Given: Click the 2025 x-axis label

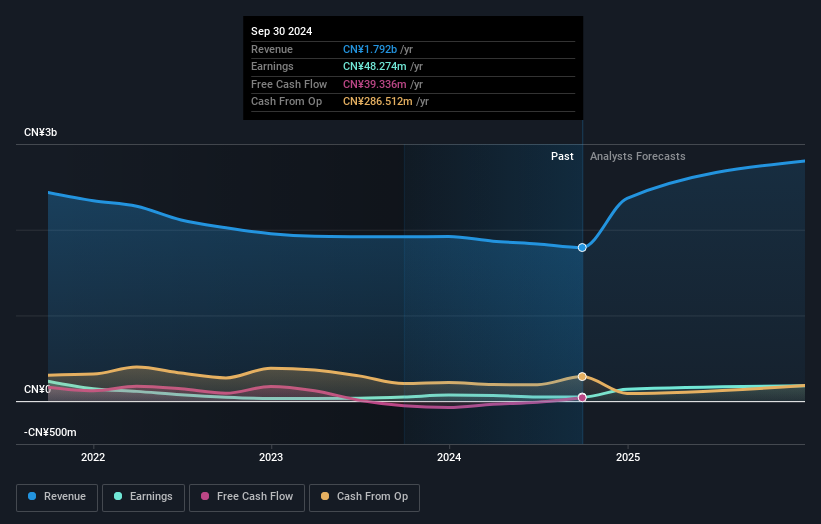Looking at the screenshot, I should click(628, 457).
